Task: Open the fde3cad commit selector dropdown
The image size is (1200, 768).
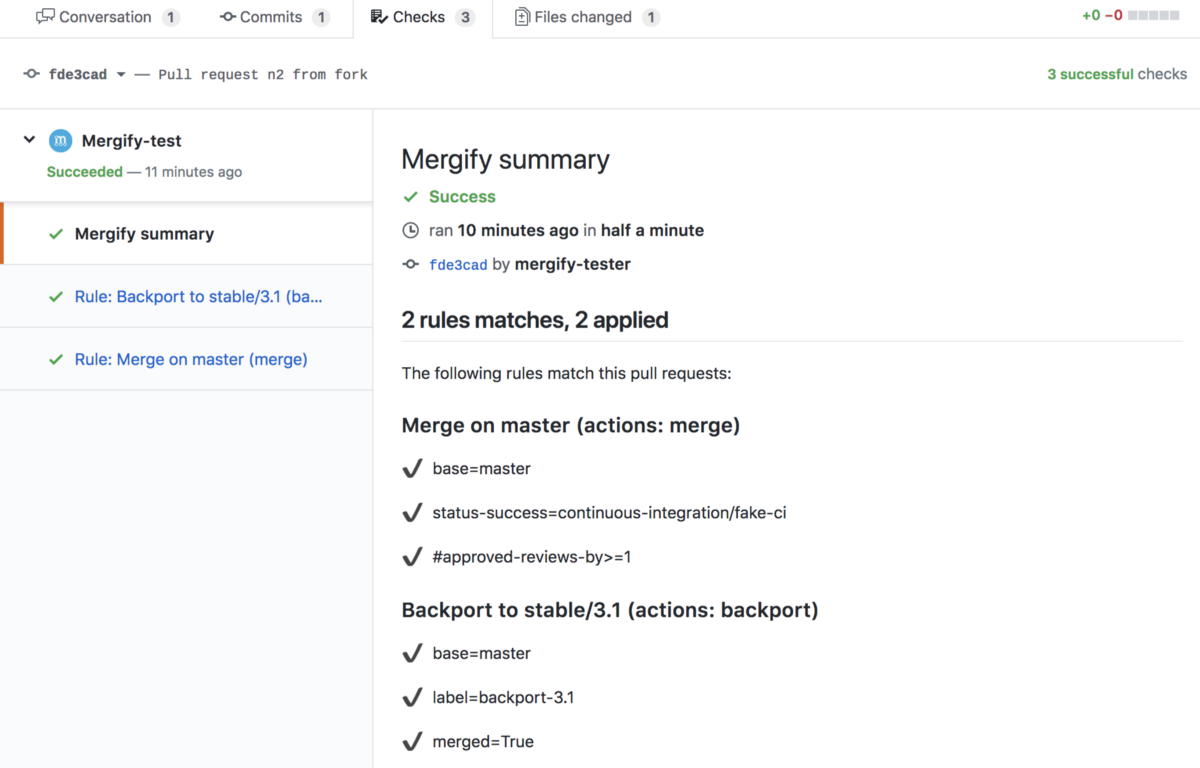Action: [120, 74]
